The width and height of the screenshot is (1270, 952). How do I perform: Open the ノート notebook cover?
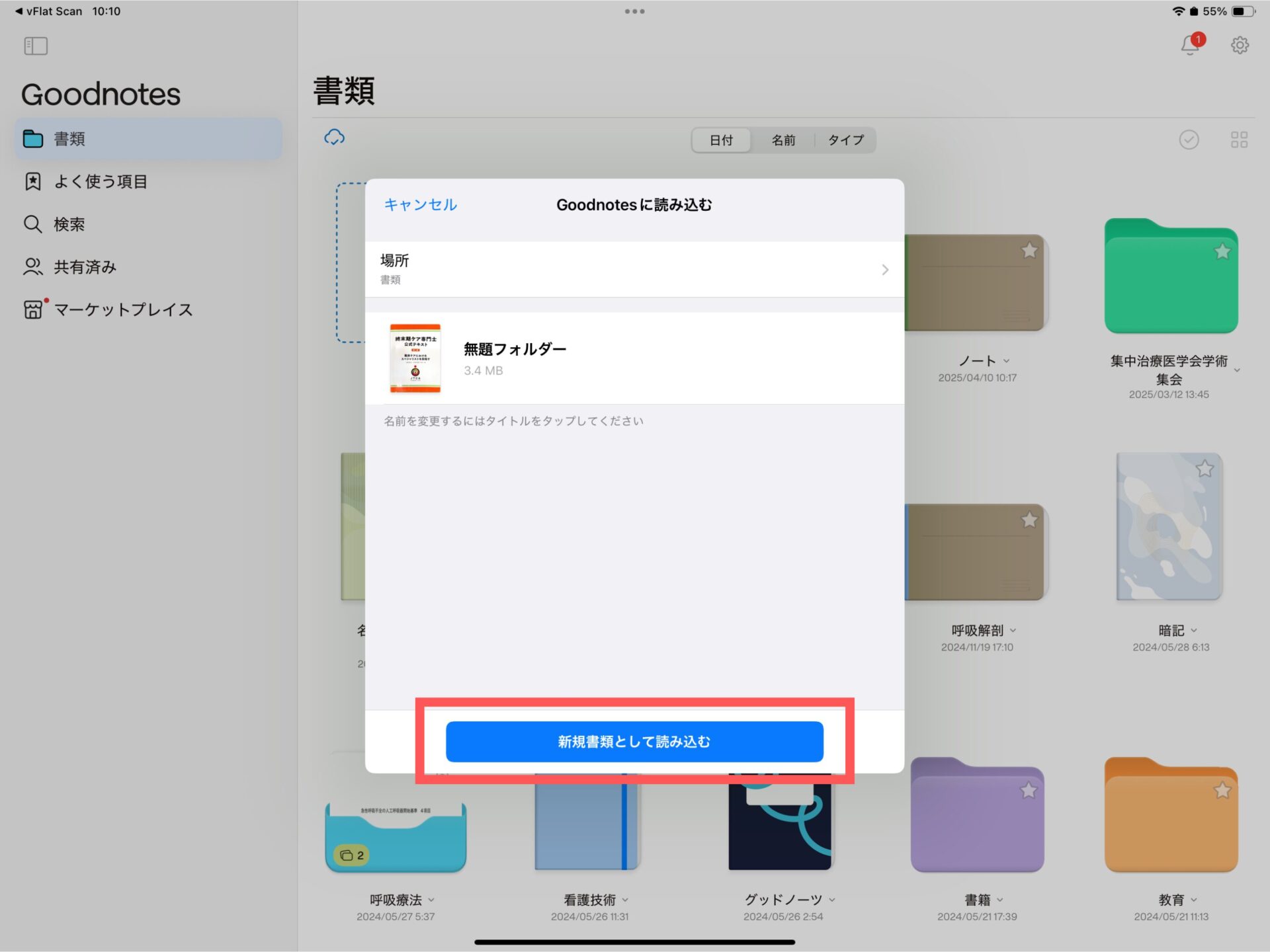click(x=975, y=283)
